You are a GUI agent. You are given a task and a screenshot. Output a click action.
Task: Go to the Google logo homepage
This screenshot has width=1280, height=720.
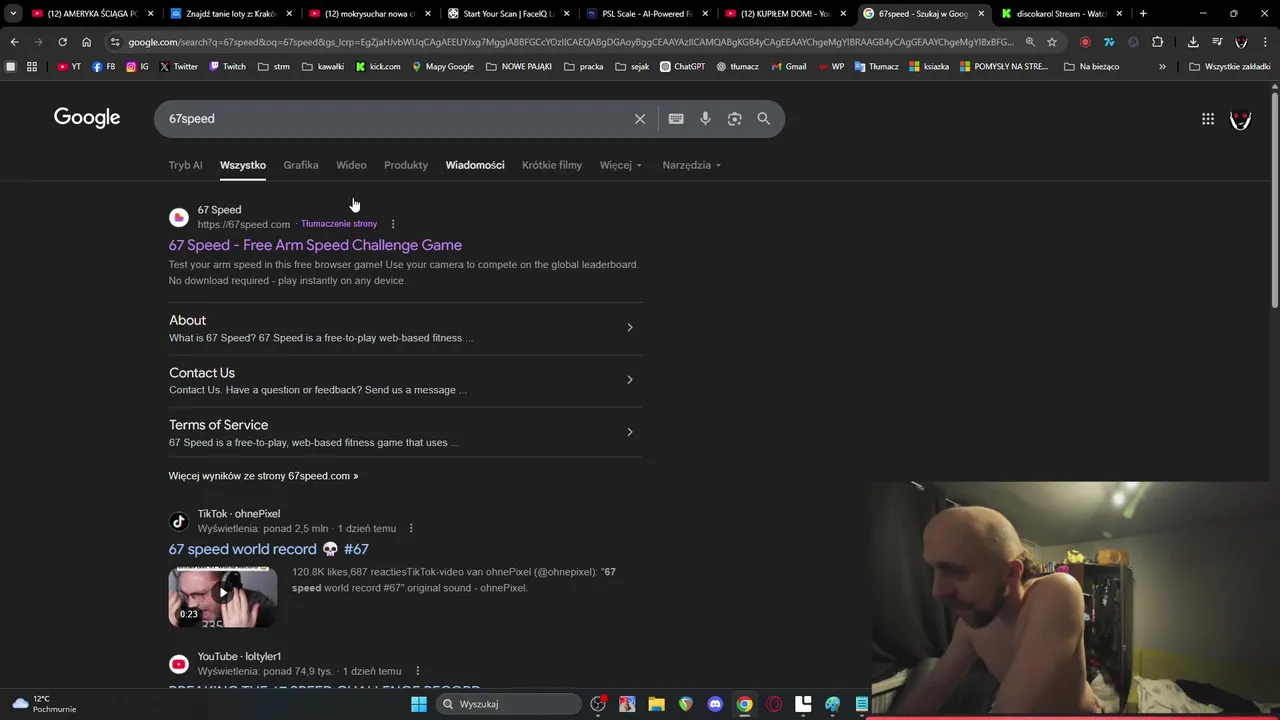[x=87, y=118]
